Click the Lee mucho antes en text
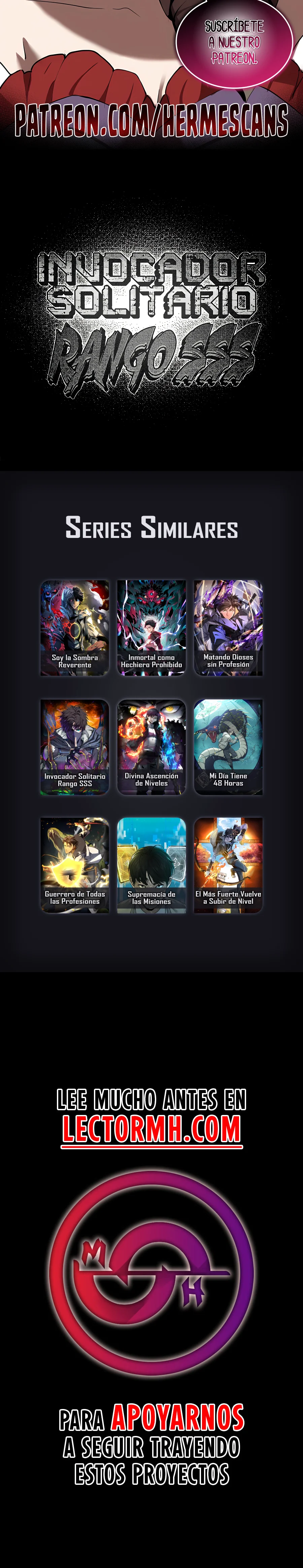The image size is (303, 1568). point(151,1099)
